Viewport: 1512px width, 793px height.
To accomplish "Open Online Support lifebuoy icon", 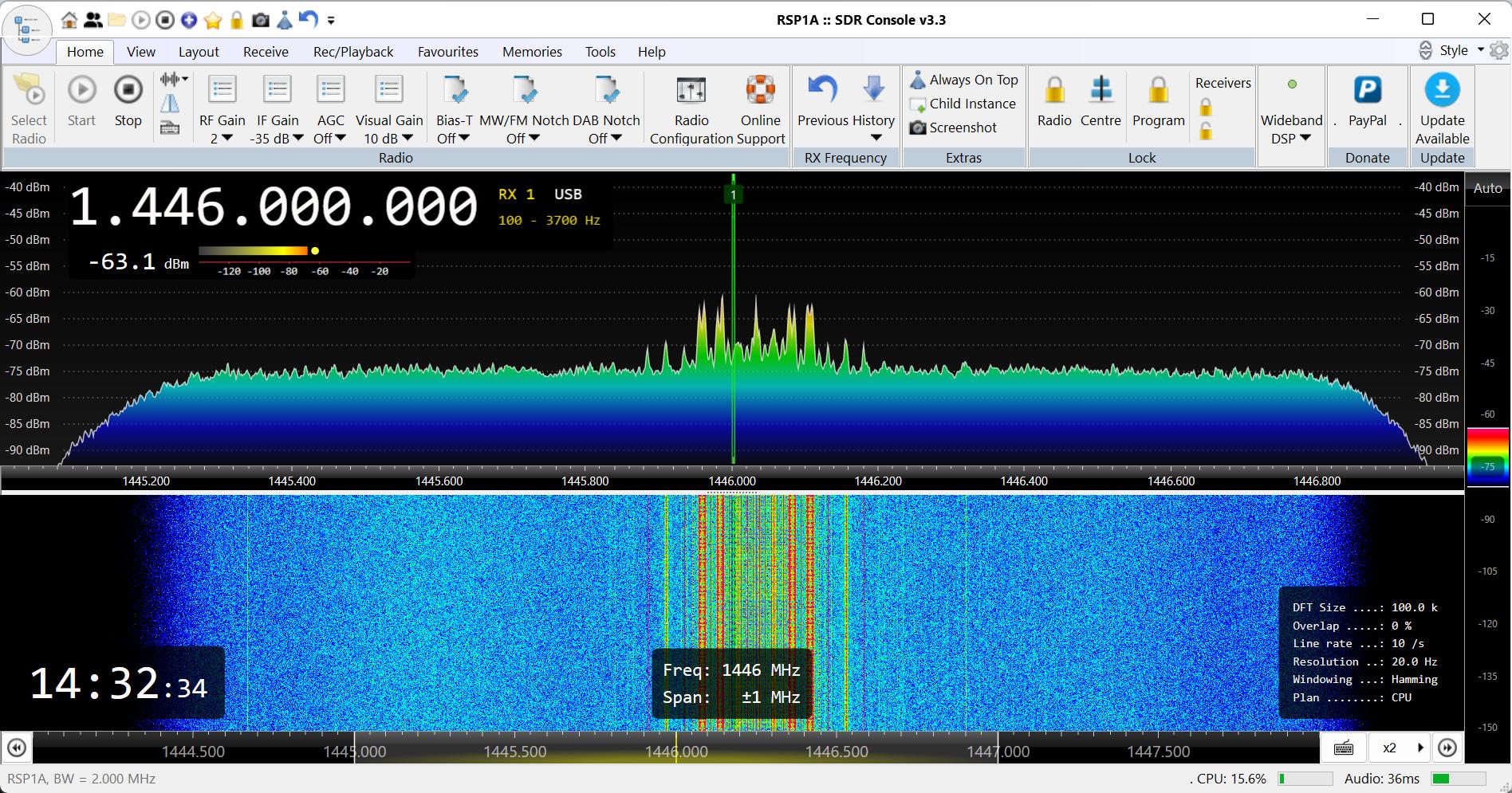I will pos(760,90).
